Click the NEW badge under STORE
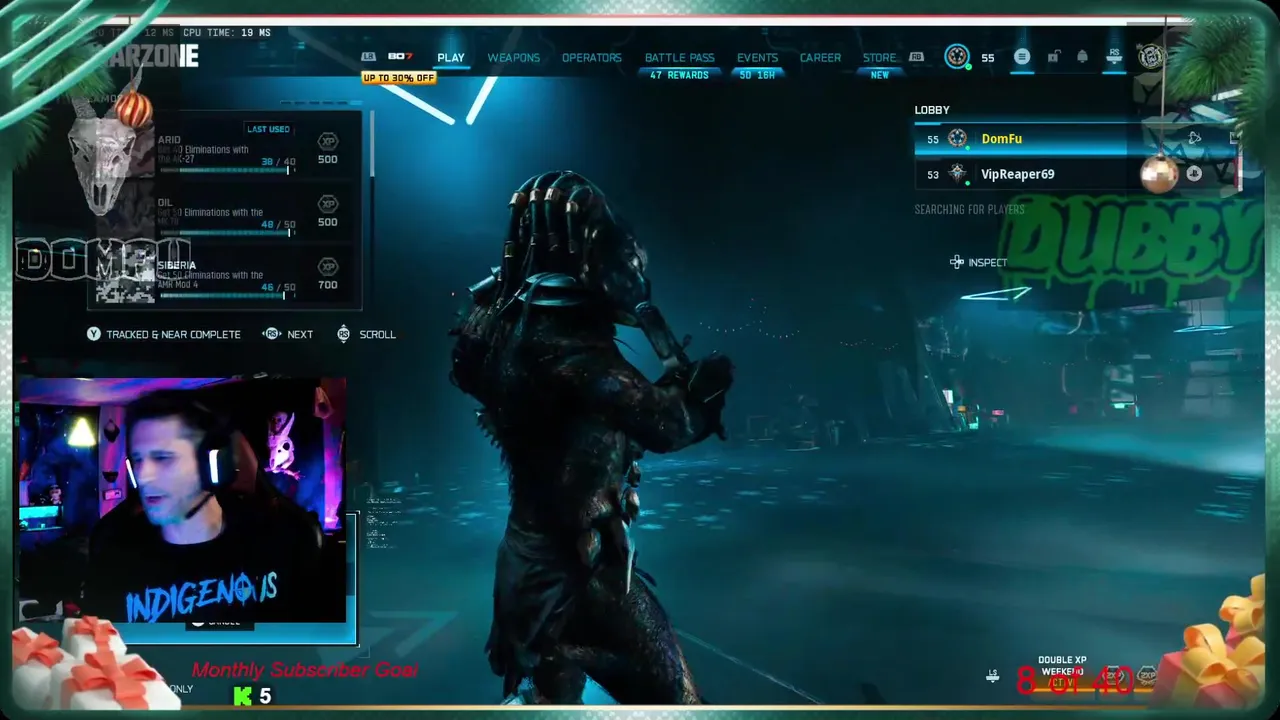Viewport: 1280px width, 720px height. pyautogui.click(x=879, y=75)
